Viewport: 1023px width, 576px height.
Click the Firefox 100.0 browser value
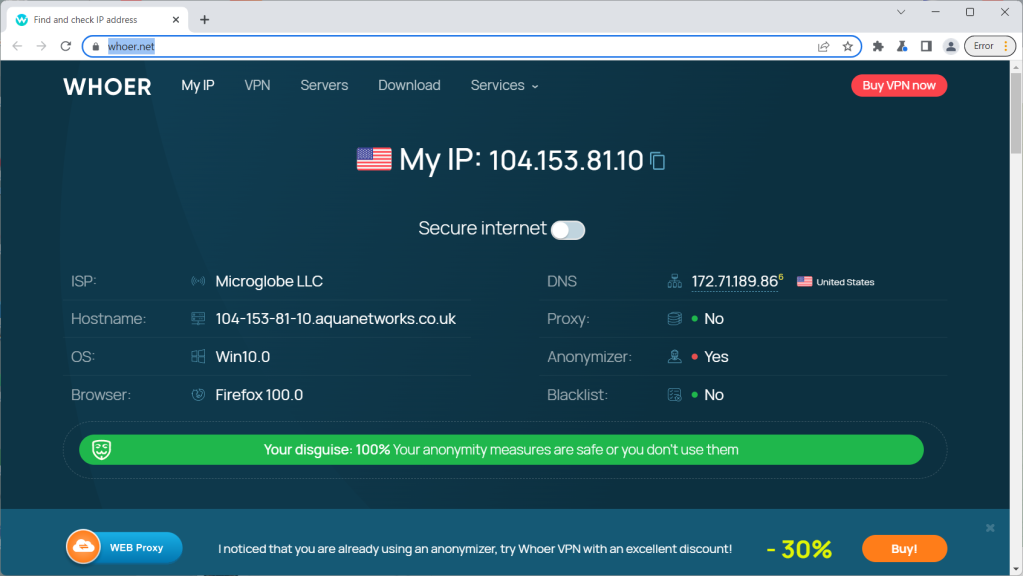(259, 395)
